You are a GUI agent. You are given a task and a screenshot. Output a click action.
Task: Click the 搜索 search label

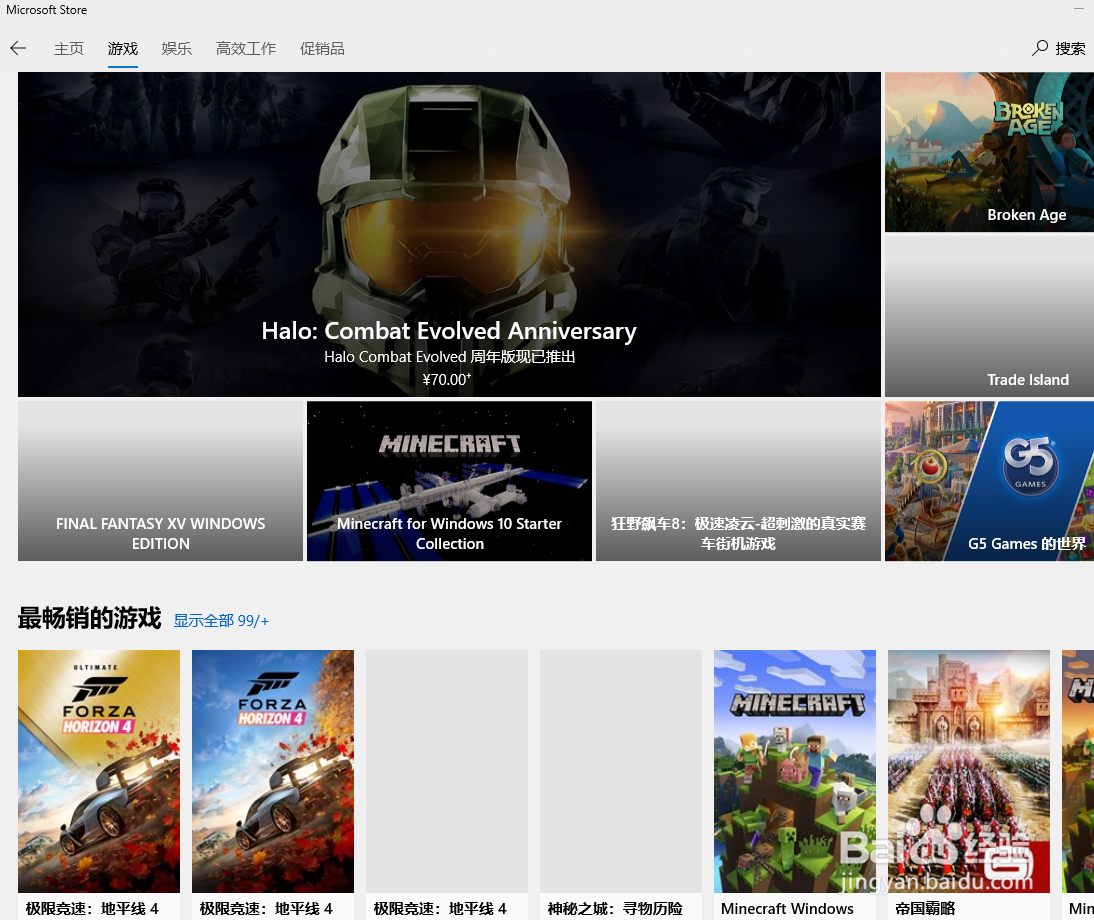coord(1070,49)
